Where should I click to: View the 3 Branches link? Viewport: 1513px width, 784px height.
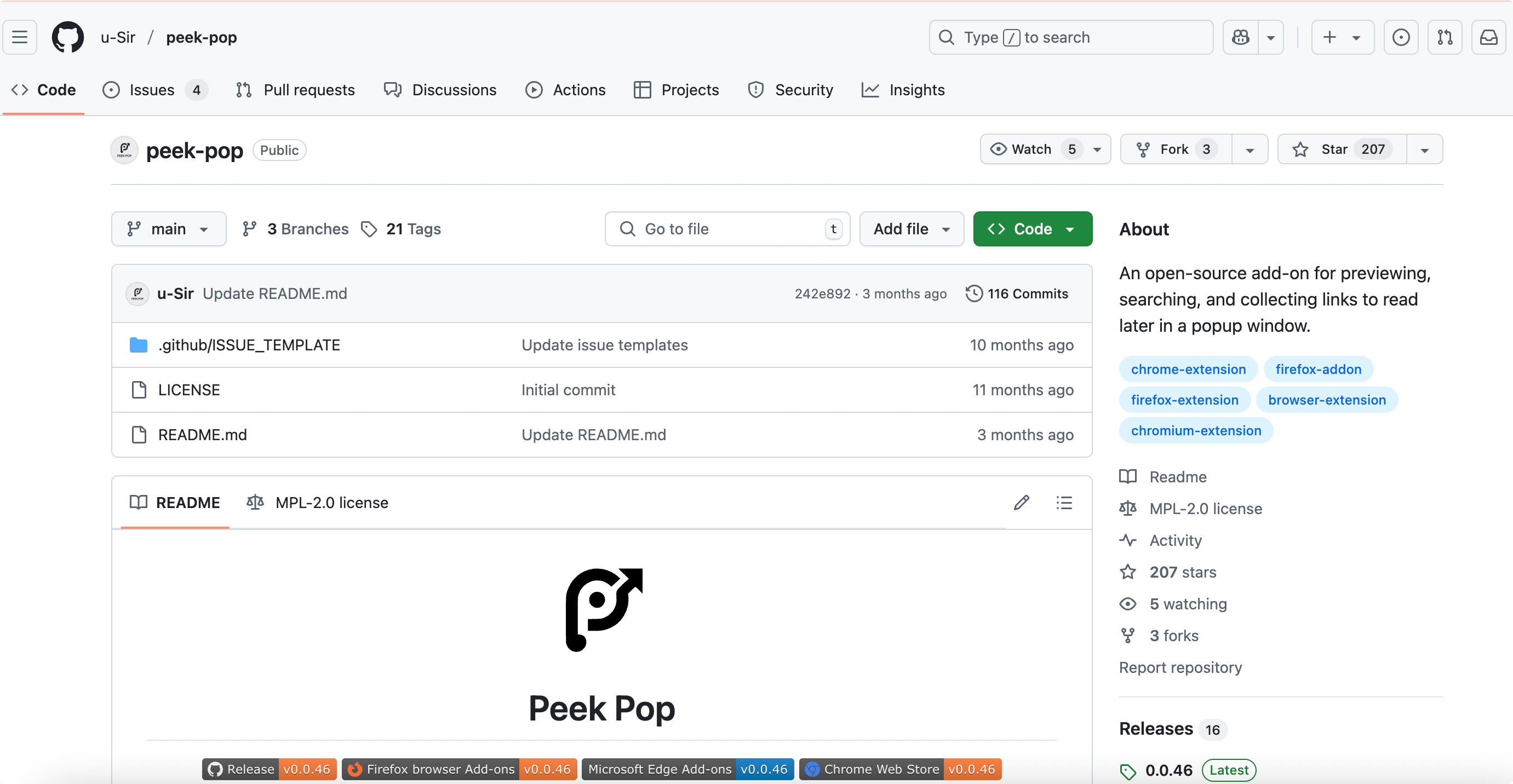point(295,229)
